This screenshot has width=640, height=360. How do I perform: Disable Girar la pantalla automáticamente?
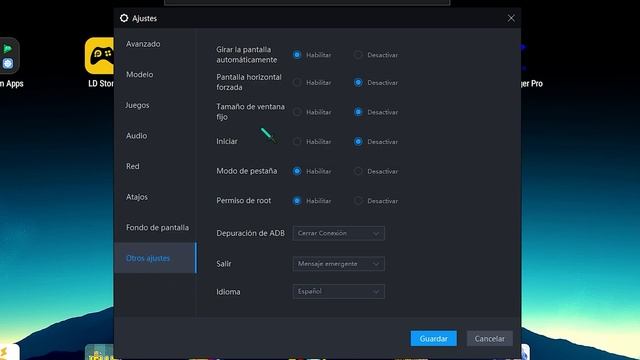(358, 55)
